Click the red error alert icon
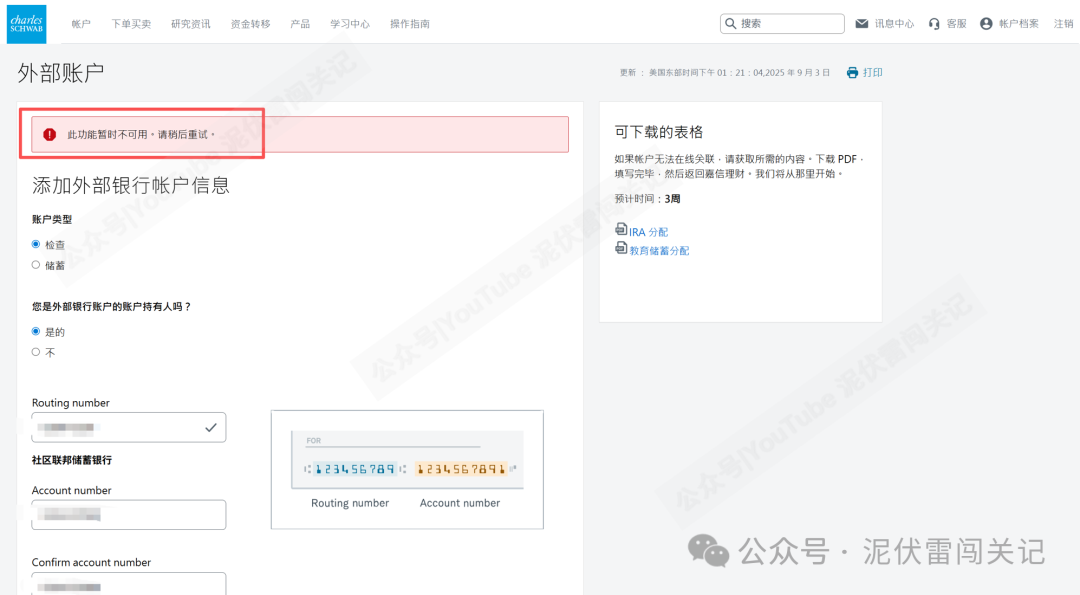Image resolution: width=1080 pixels, height=595 pixels. pos(49,133)
